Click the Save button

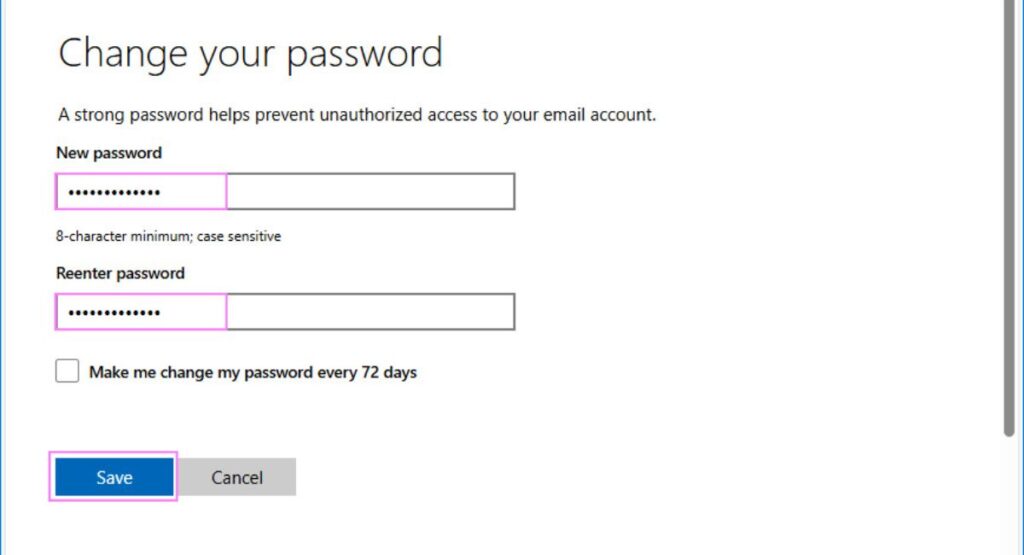point(114,478)
